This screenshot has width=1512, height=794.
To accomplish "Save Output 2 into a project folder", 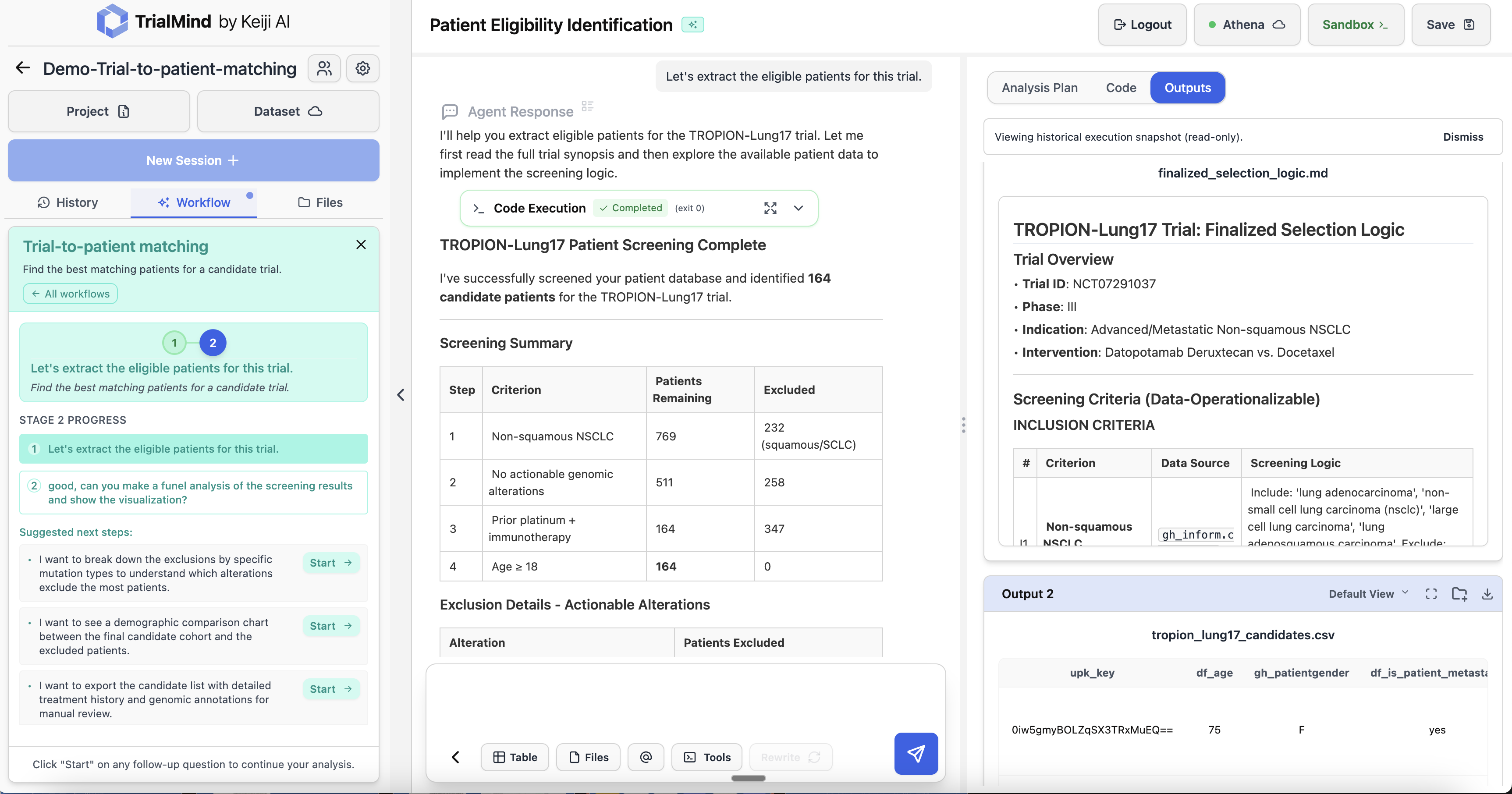I will click(x=1460, y=593).
